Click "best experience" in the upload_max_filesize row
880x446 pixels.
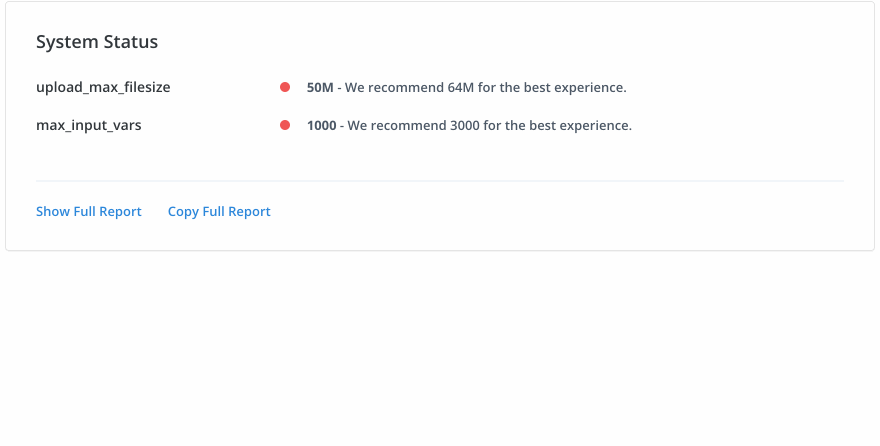(577, 88)
